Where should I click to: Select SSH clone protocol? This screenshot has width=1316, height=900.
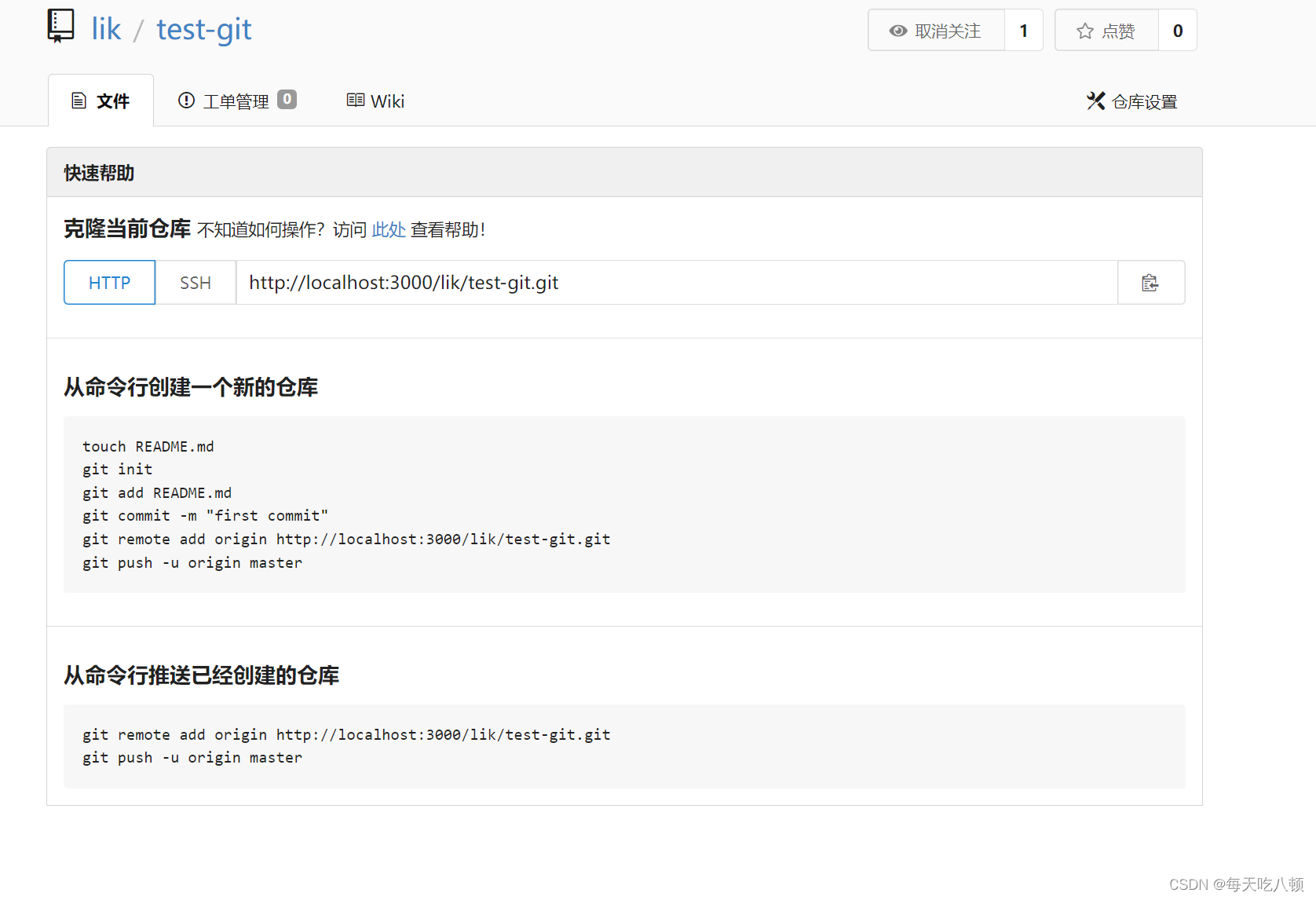(x=196, y=283)
